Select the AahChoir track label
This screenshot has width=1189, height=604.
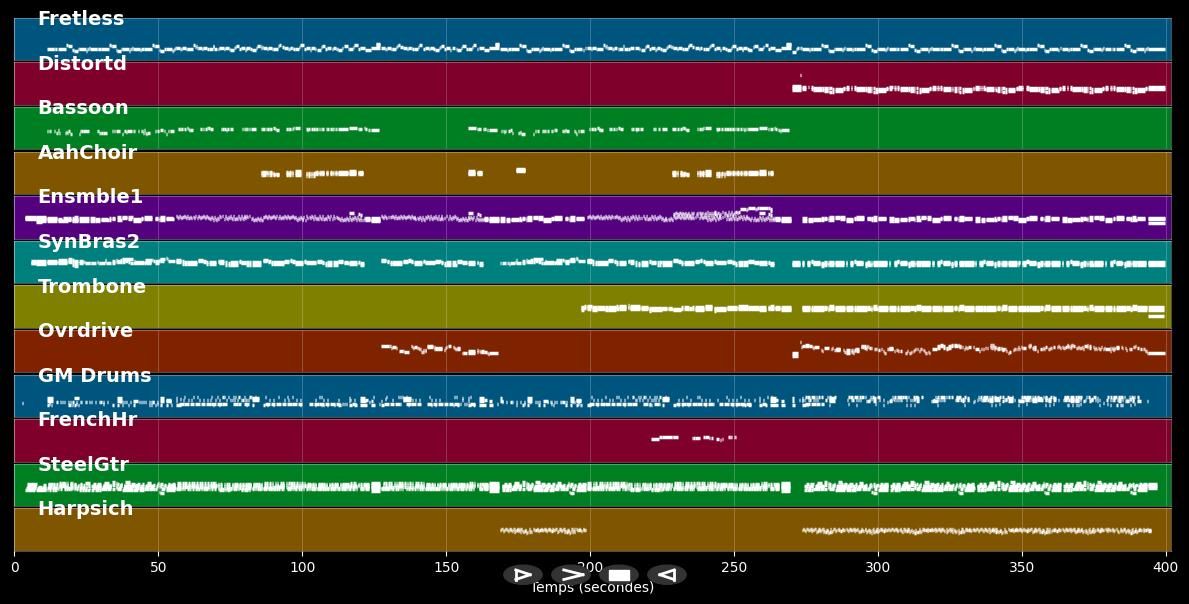87,153
